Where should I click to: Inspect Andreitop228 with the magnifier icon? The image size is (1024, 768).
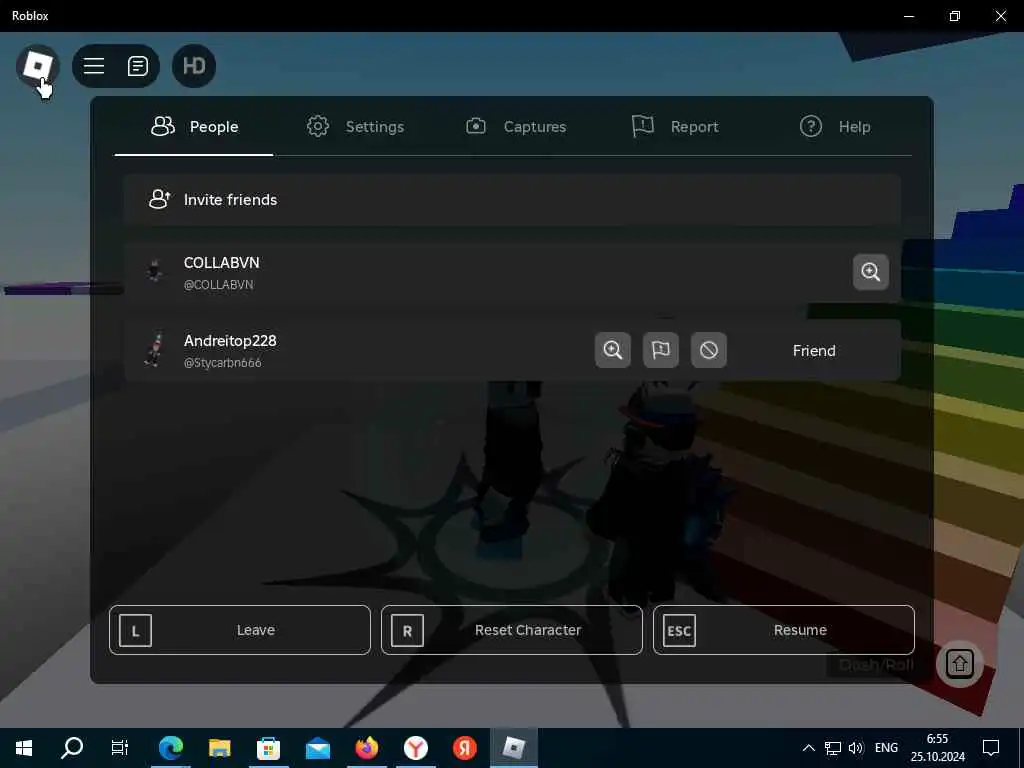pyautogui.click(x=613, y=350)
